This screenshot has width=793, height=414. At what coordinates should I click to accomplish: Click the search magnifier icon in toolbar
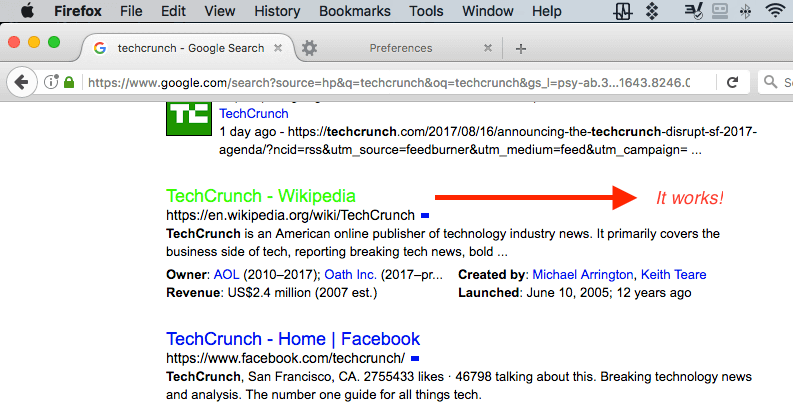[770, 82]
